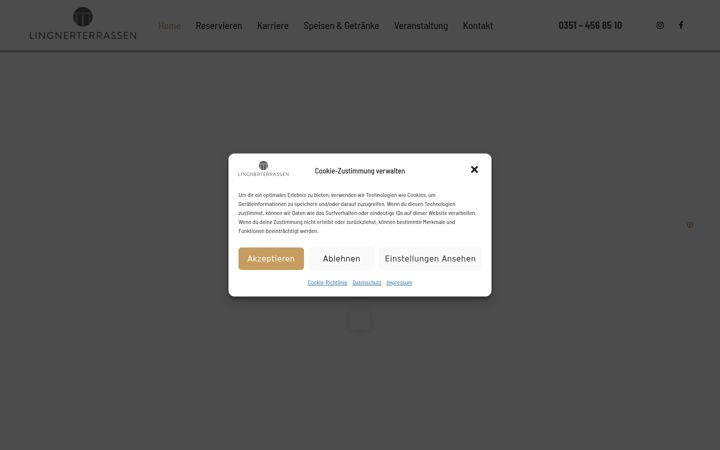Open the Impressum link
720x450 pixels.
(x=399, y=282)
